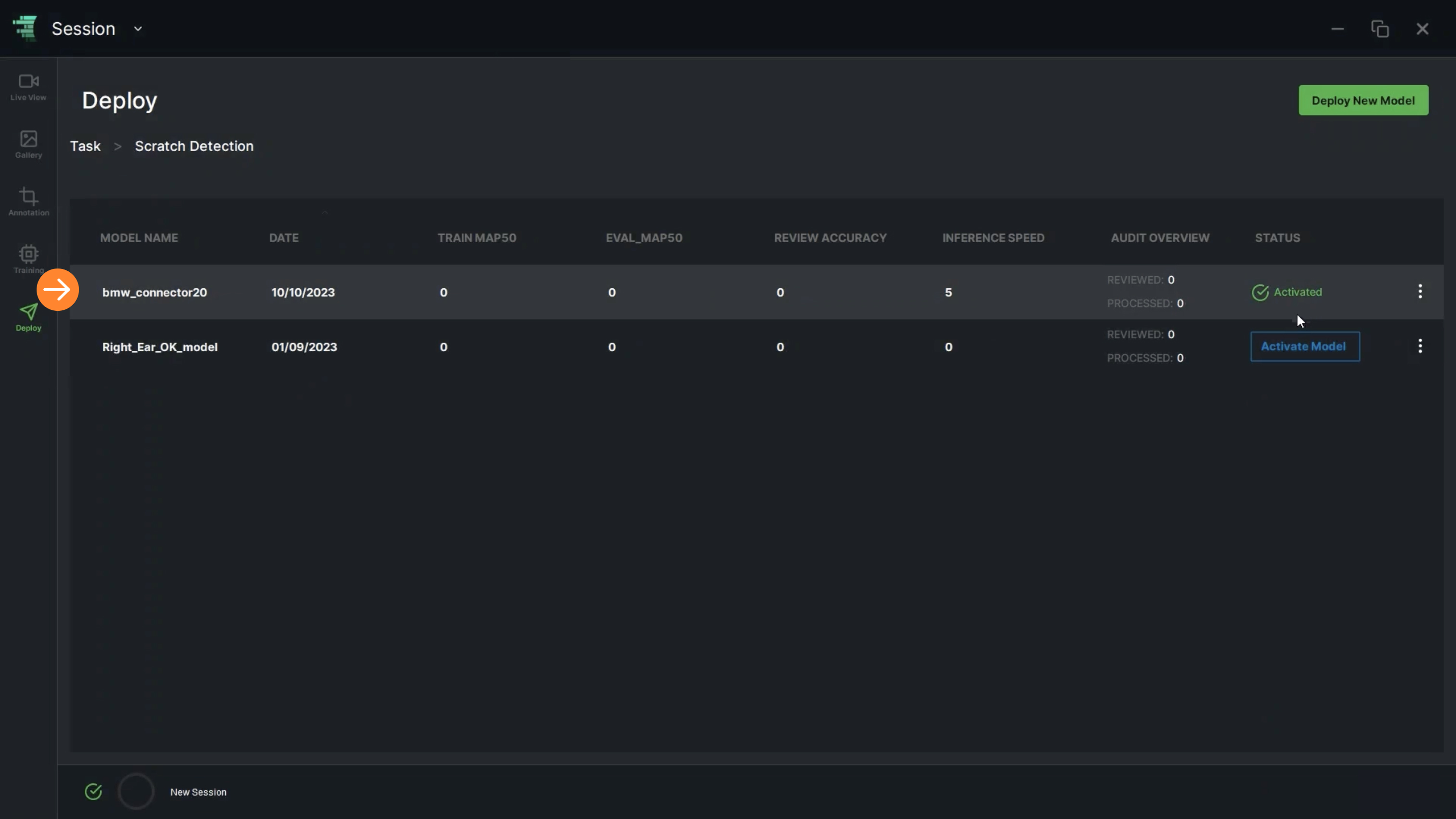This screenshot has height=819, width=1456.
Task: Click green check icon in bottom bar
Action: [x=93, y=792]
